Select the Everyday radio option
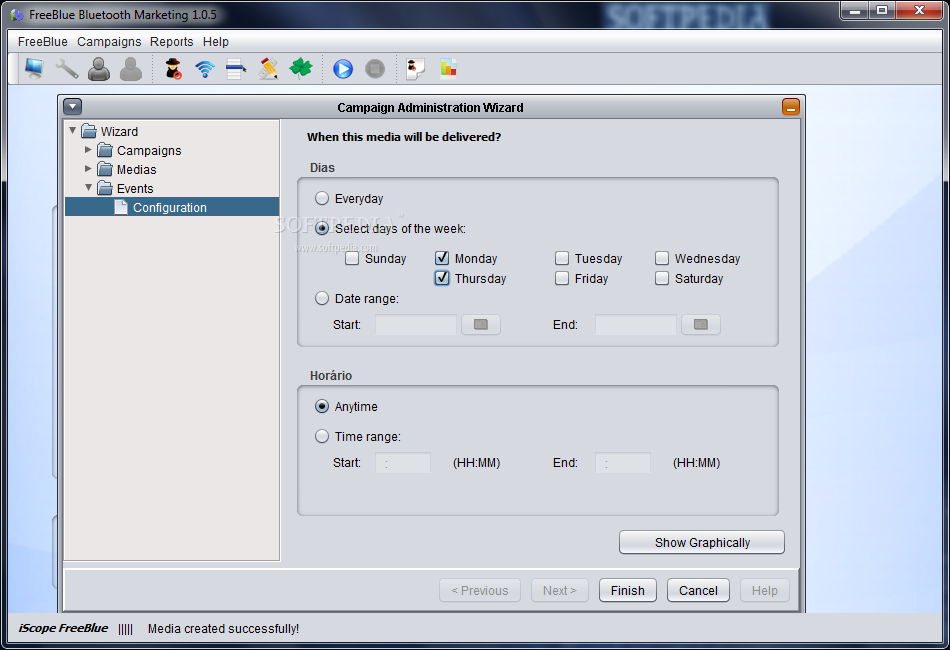950x650 pixels. (x=322, y=199)
